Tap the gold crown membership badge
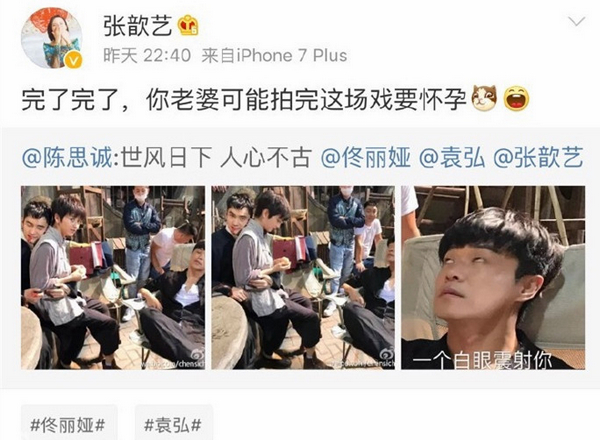Image resolution: width=600 pixels, height=440 pixels. pos(188,26)
